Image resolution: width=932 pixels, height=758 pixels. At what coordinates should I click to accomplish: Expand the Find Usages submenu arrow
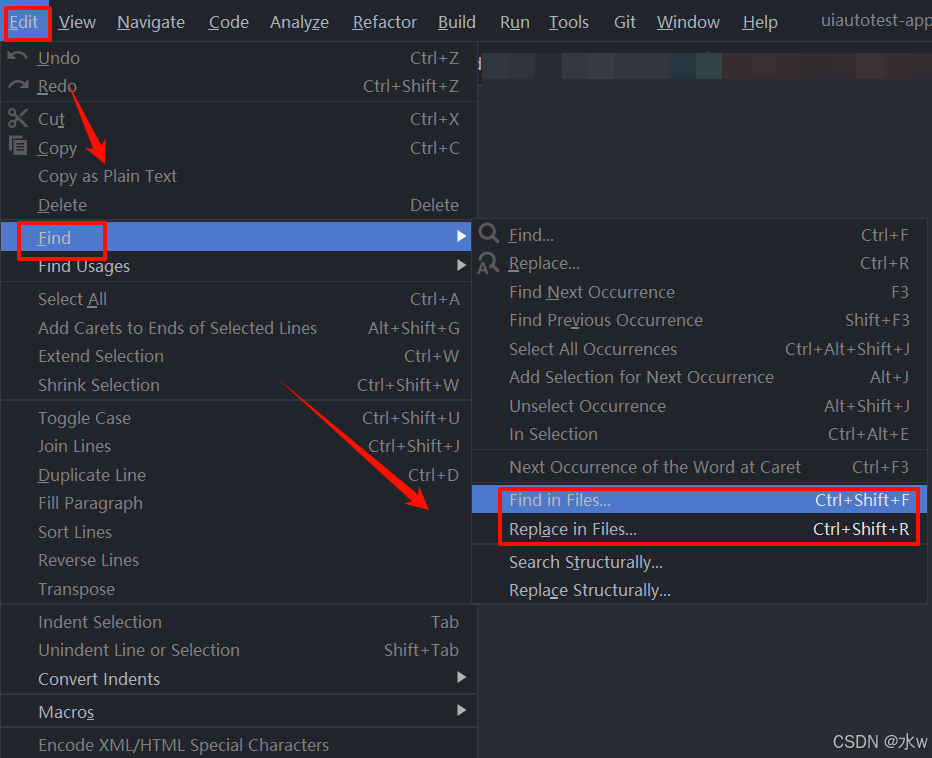pos(461,265)
